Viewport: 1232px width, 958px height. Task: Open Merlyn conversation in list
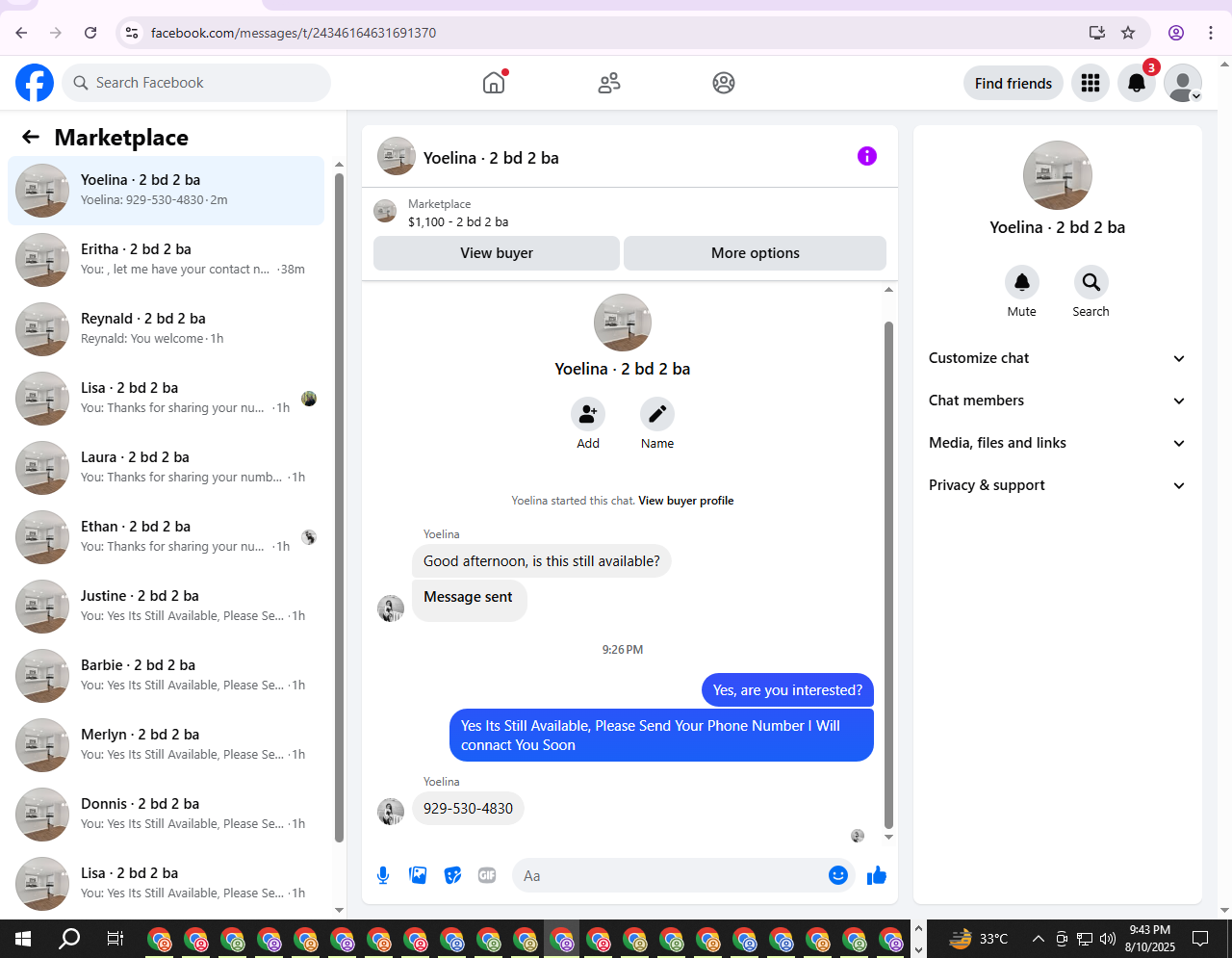[167, 745]
